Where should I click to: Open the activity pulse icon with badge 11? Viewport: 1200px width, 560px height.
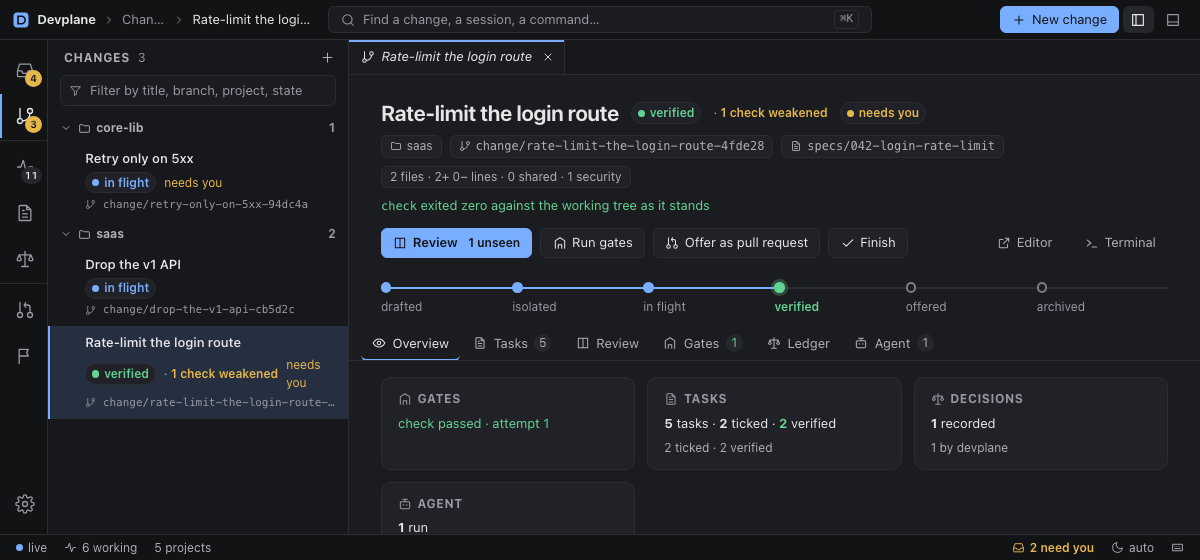(x=25, y=167)
